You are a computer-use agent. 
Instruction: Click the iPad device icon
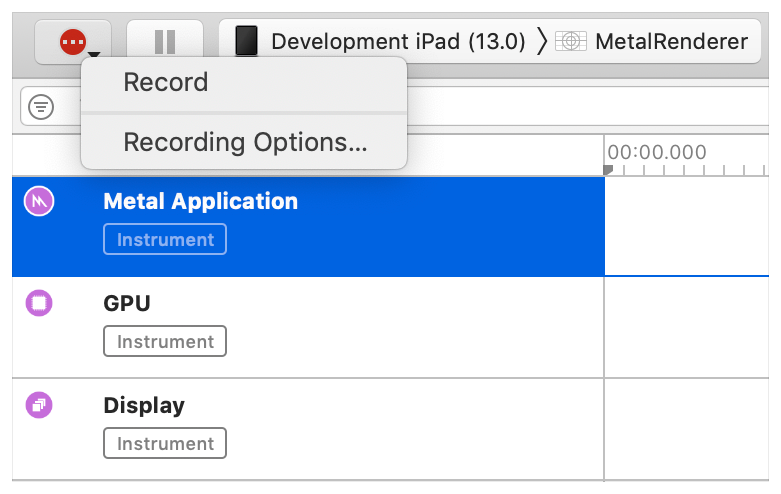pyautogui.click(x=246, y=41)
